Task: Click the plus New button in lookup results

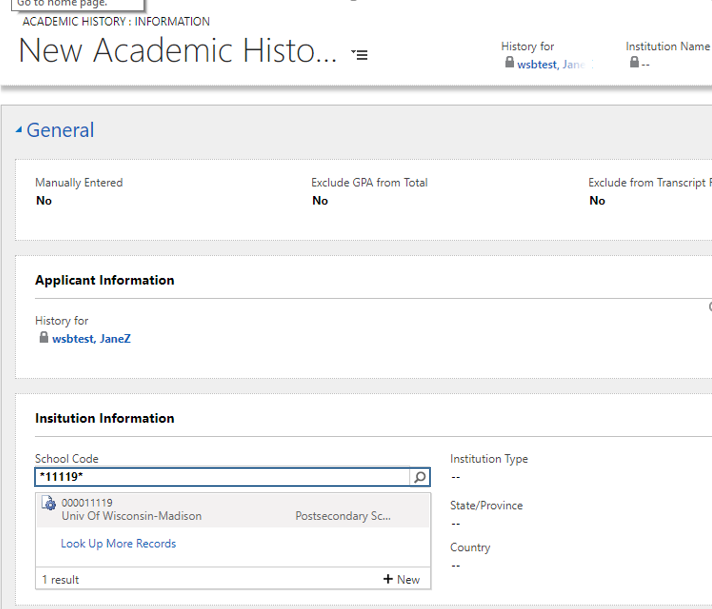Action: click(401, 579)
